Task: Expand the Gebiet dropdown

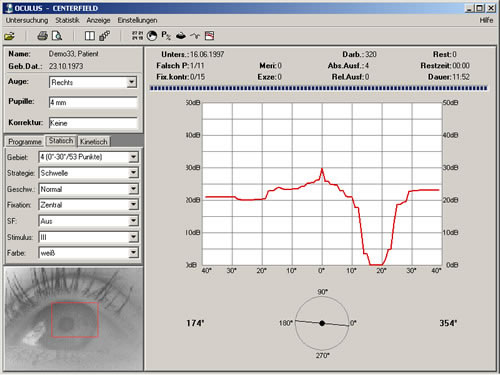Action: pyautogui.click(x=133, y=157)
